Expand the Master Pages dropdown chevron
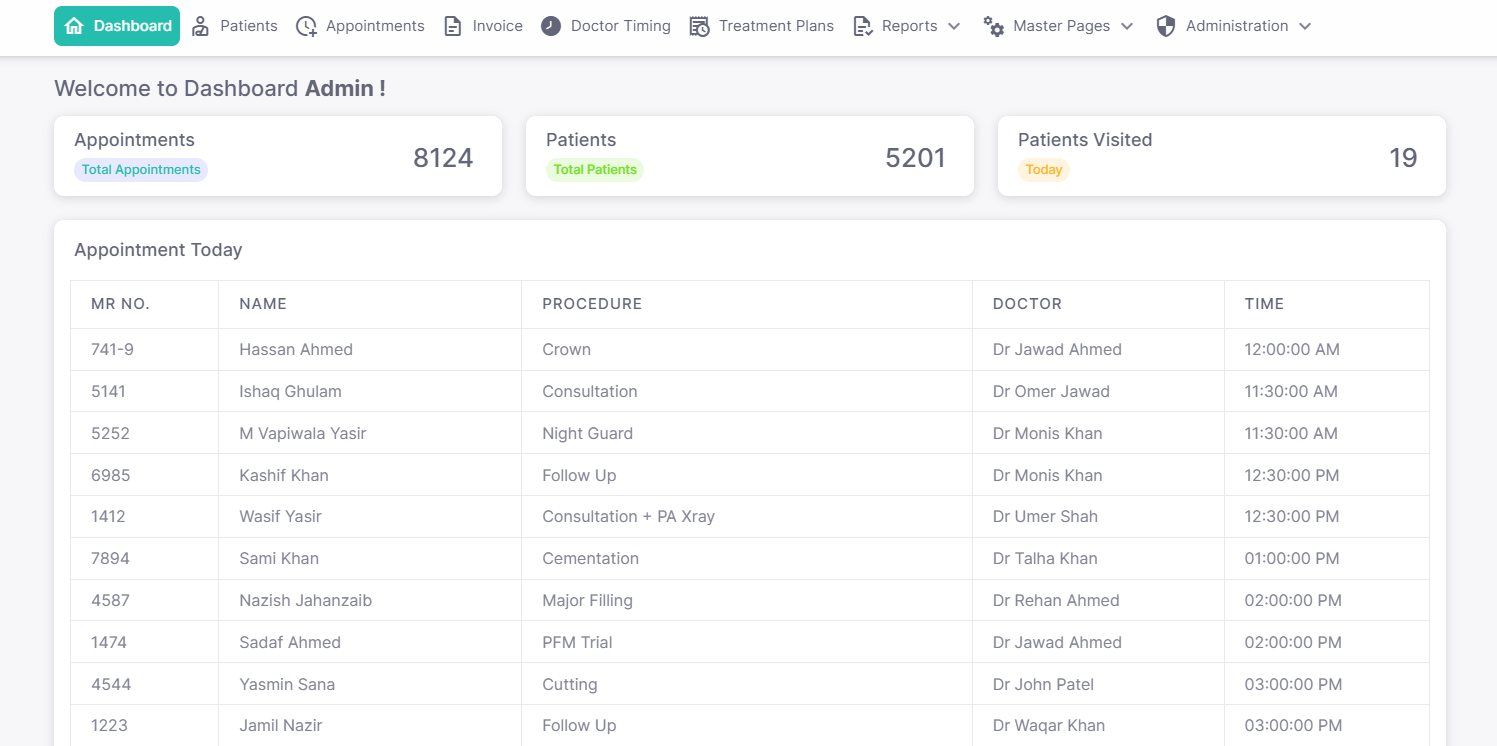The width and height of the screenshot is (1497, 746). coord(1127,26)
